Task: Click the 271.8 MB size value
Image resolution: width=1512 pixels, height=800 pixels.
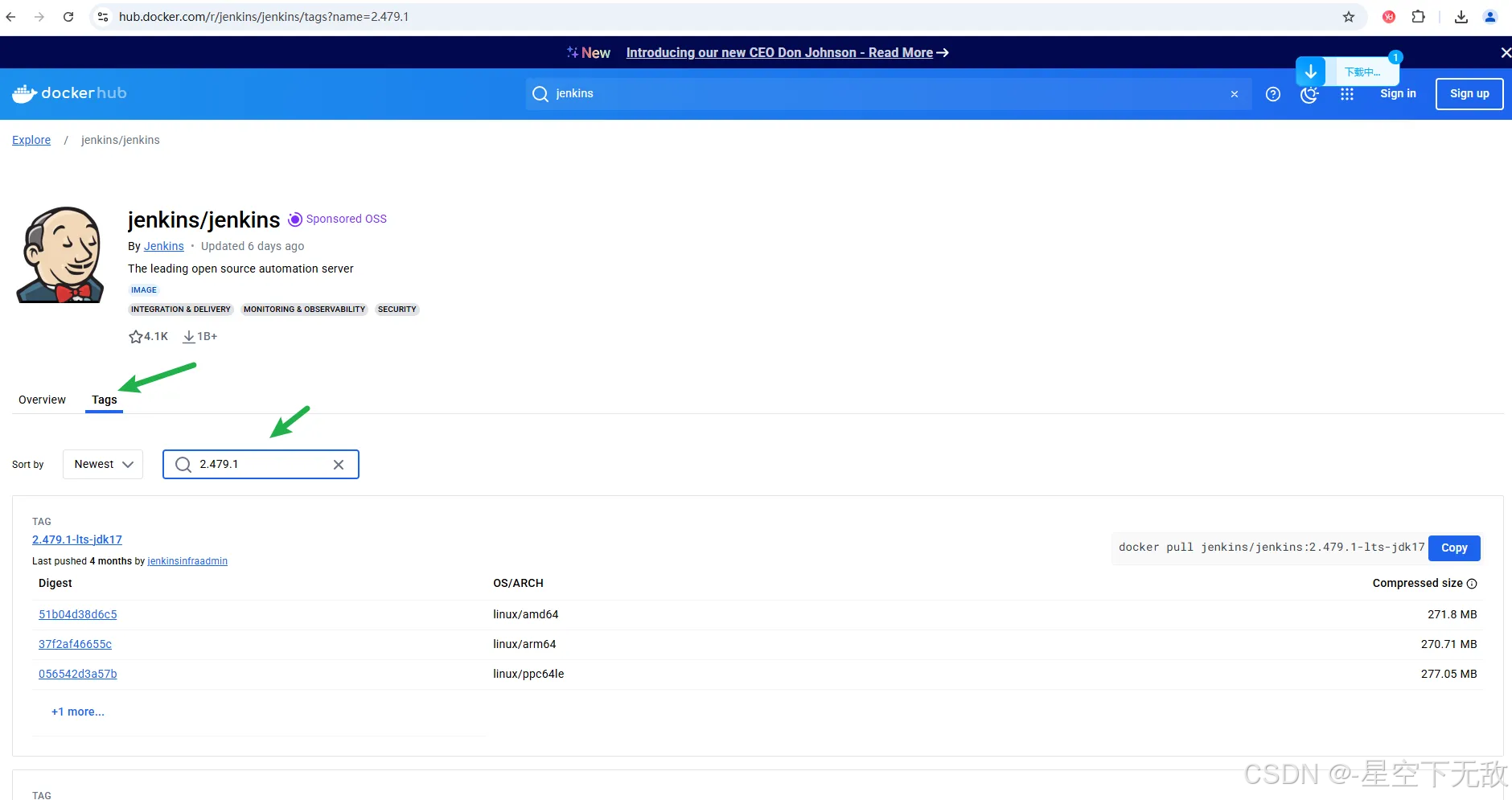Action: point(1452,614)
